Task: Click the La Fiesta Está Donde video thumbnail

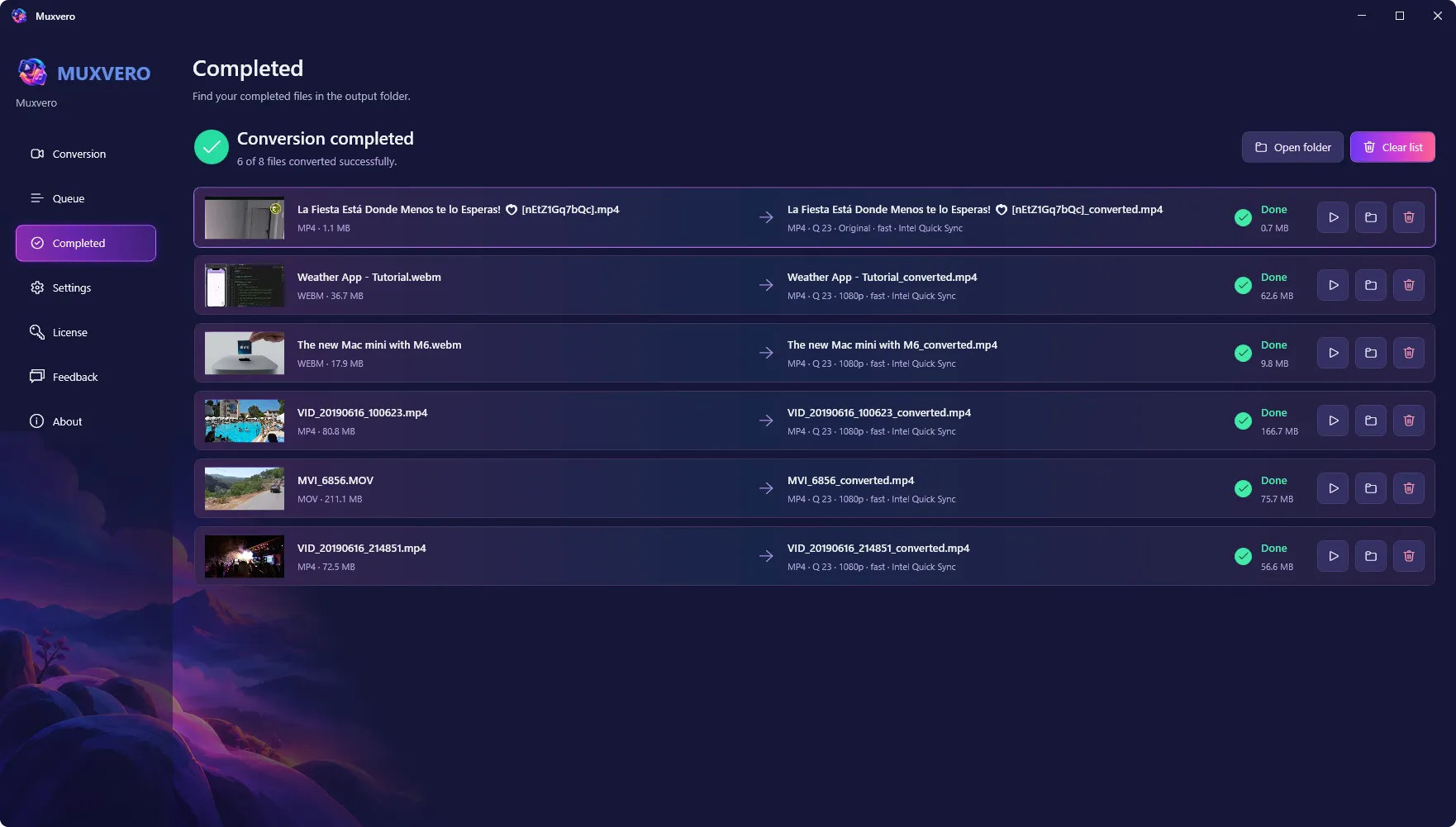Action: [x=245, y=217]
